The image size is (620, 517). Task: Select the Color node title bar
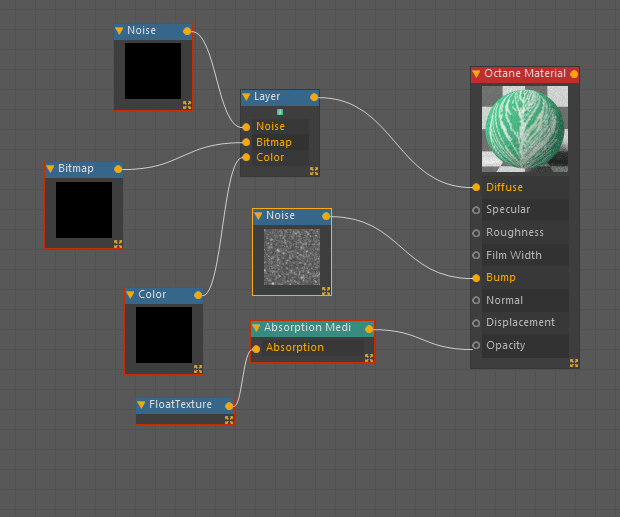tap(164, 296)
